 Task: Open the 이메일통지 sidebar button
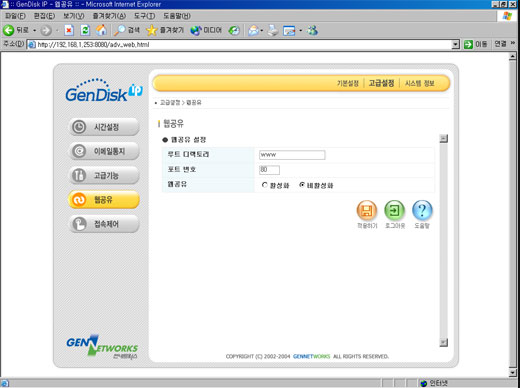[104, 151]
